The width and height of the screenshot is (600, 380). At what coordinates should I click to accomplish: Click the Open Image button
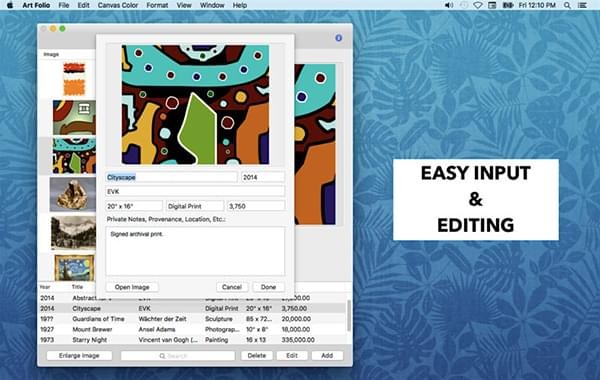[132, 287]
